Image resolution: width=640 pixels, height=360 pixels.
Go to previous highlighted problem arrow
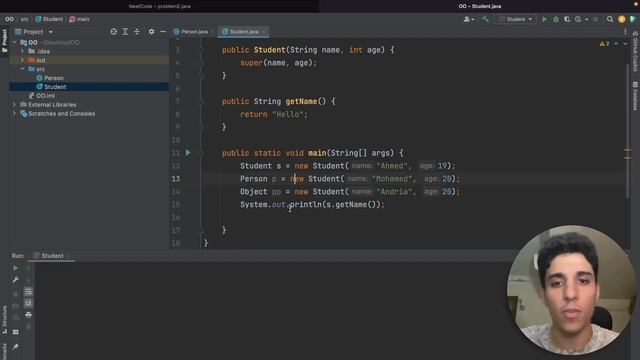coord(616,43)
